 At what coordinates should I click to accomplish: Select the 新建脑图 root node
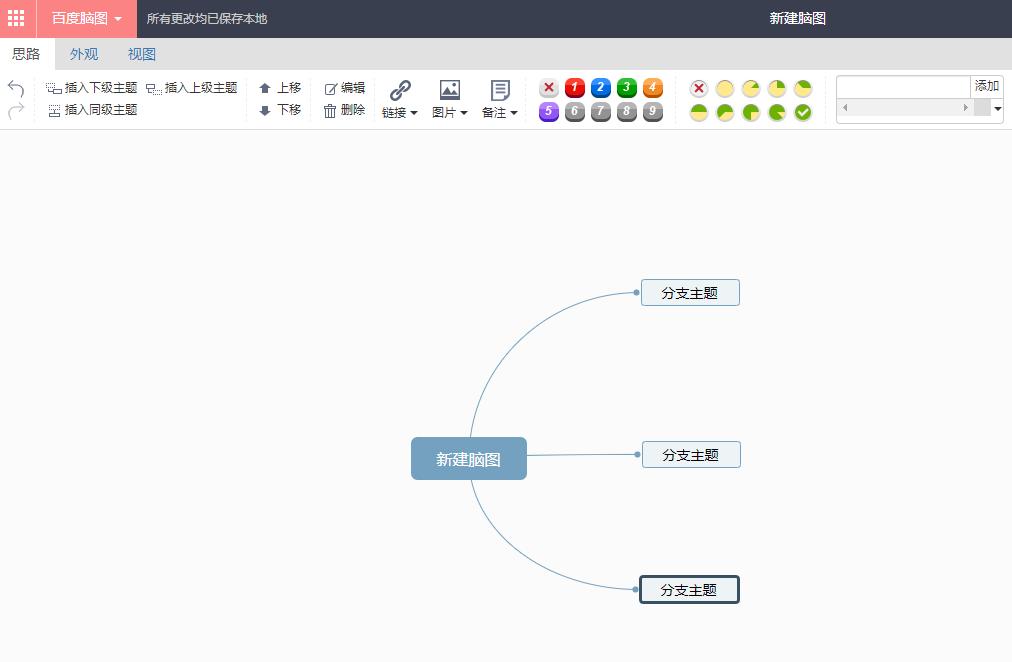point(468,458)
